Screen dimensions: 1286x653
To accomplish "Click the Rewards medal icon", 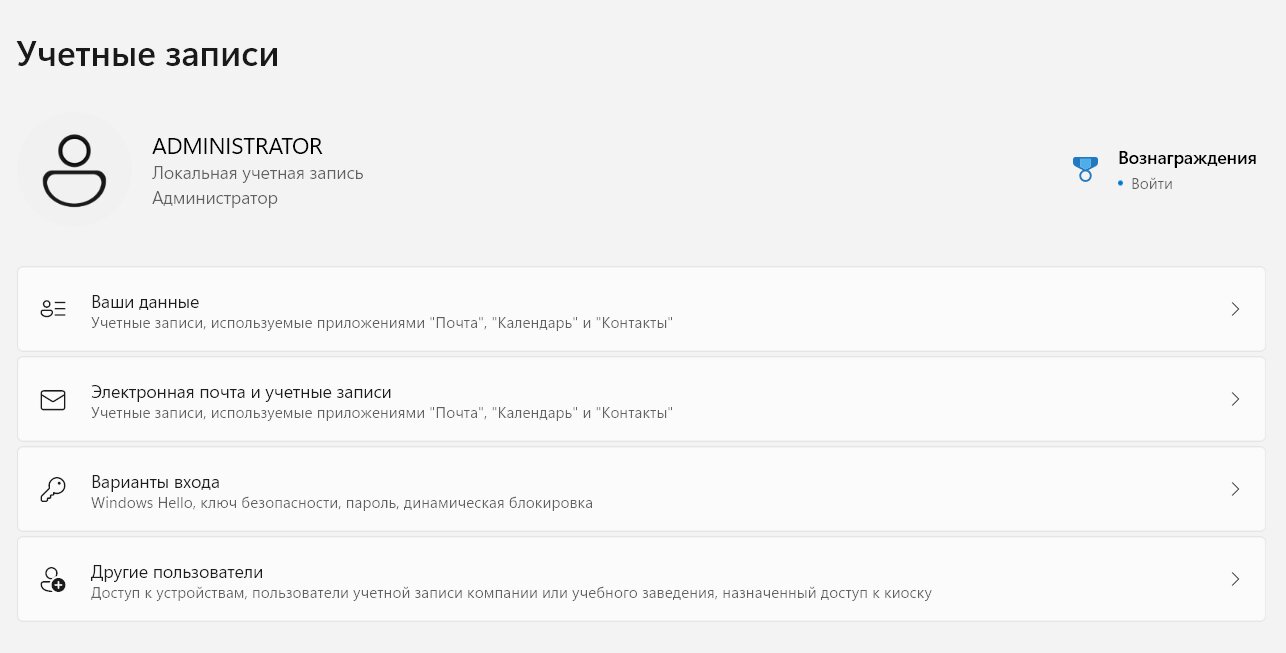I will coord(1085,169).
